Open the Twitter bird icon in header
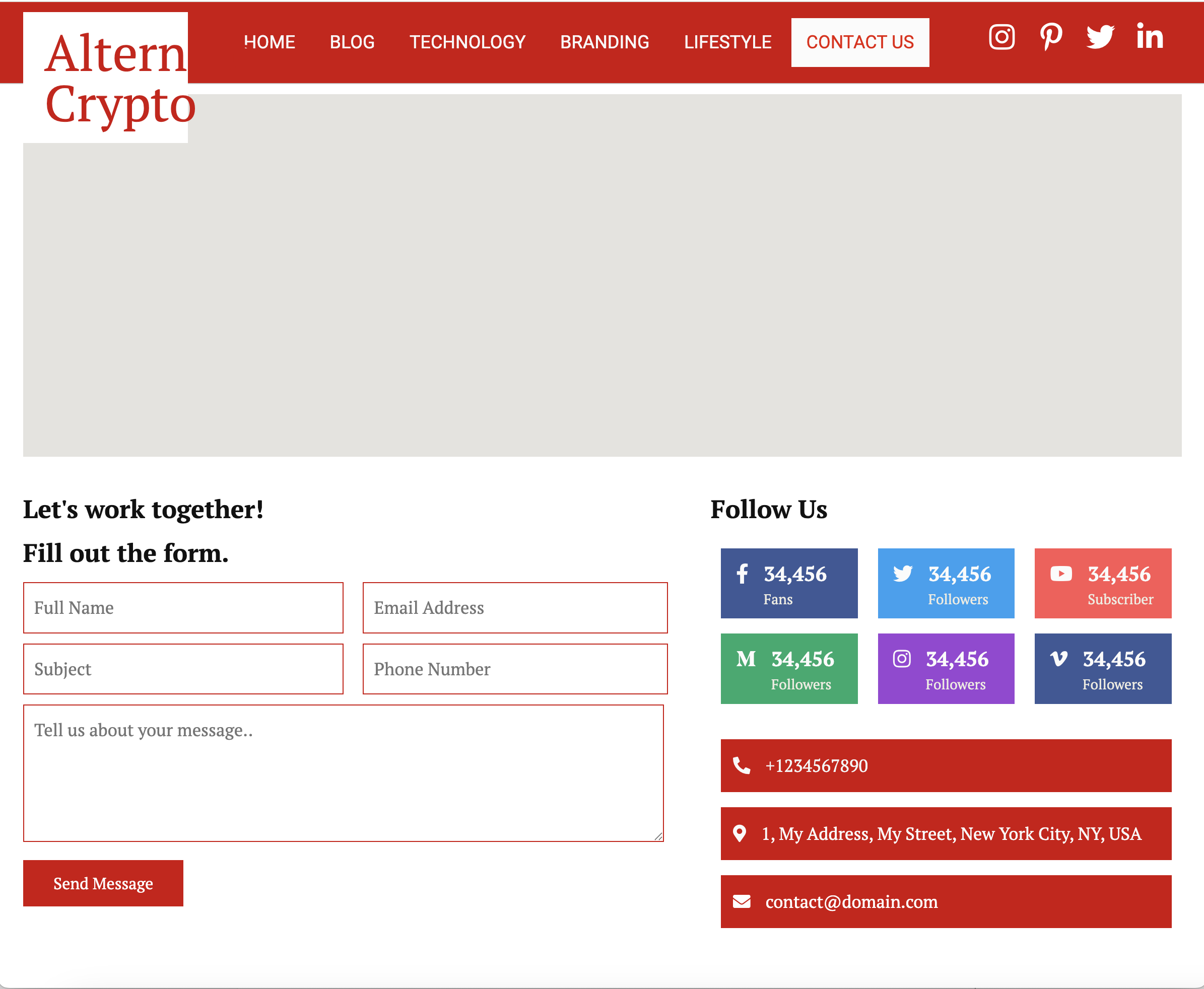1204x989 pixels. click(x=1100, y=38)
